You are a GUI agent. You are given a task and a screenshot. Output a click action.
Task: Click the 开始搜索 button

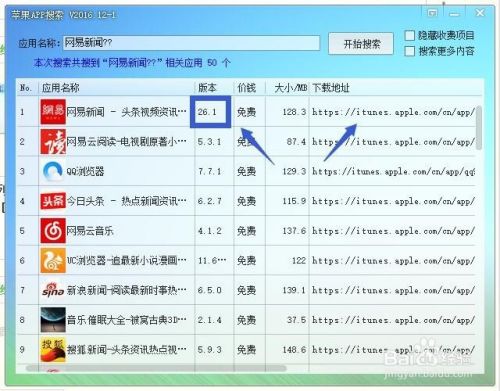(x=361, y=44)
